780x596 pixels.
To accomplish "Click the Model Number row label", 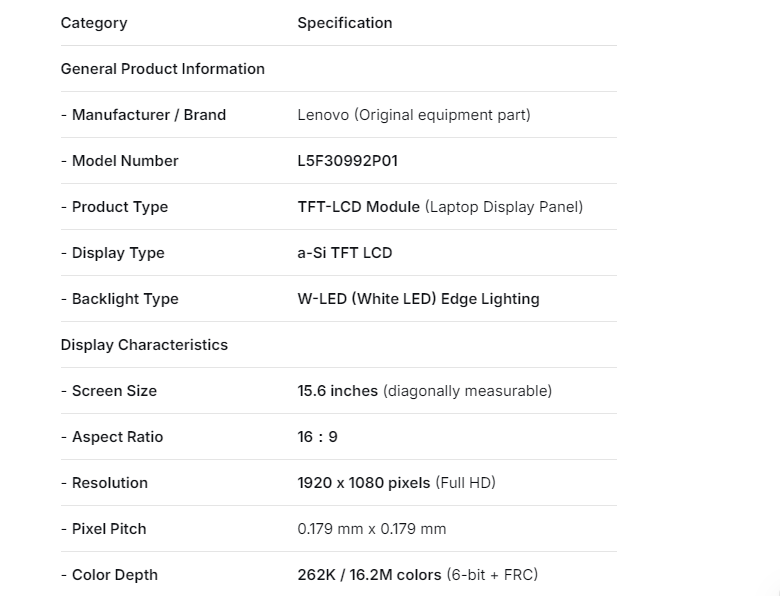I will pyautogui.click(x=119, y=161).
